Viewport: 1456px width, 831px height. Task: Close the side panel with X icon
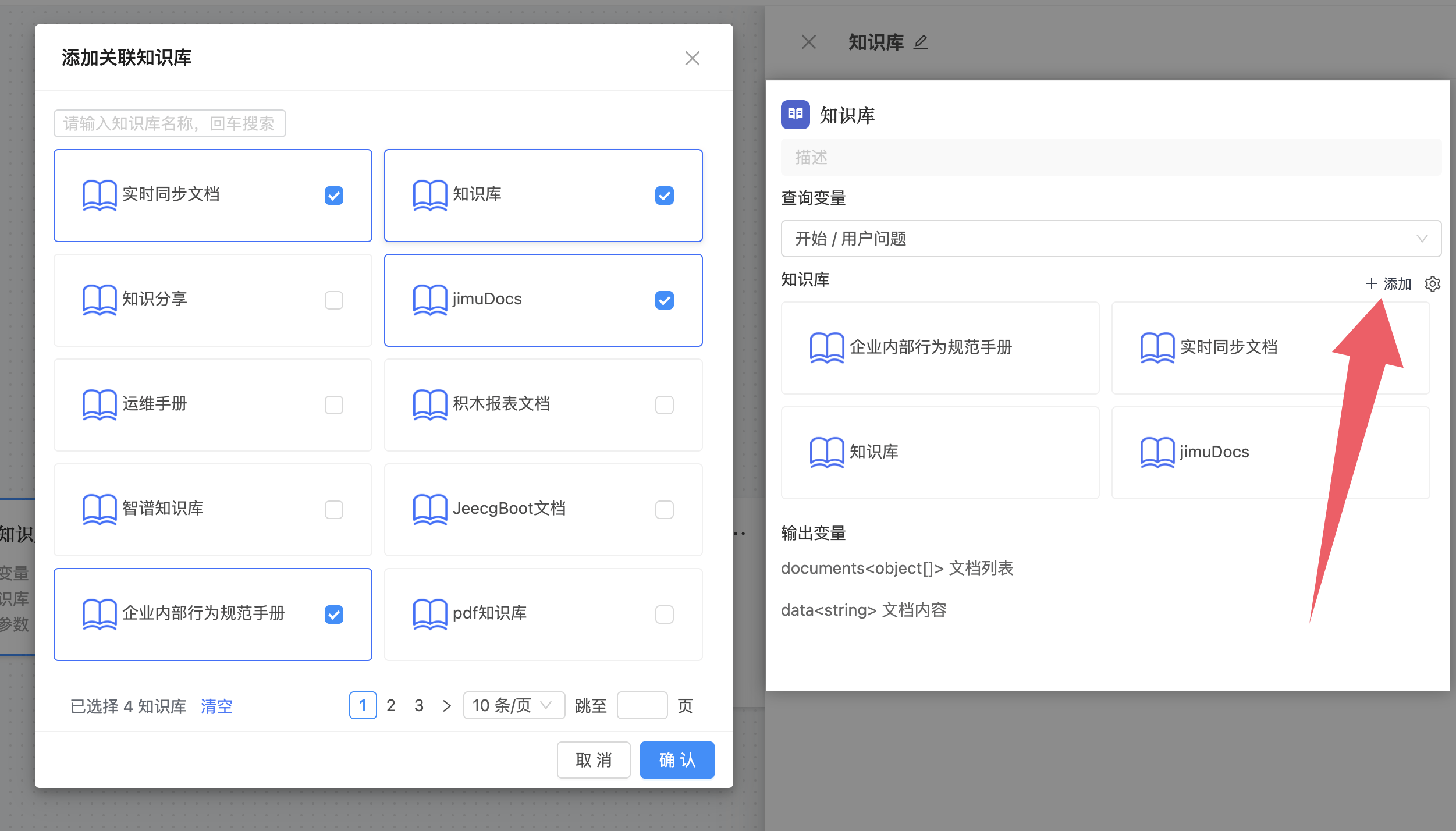point(808,42)
